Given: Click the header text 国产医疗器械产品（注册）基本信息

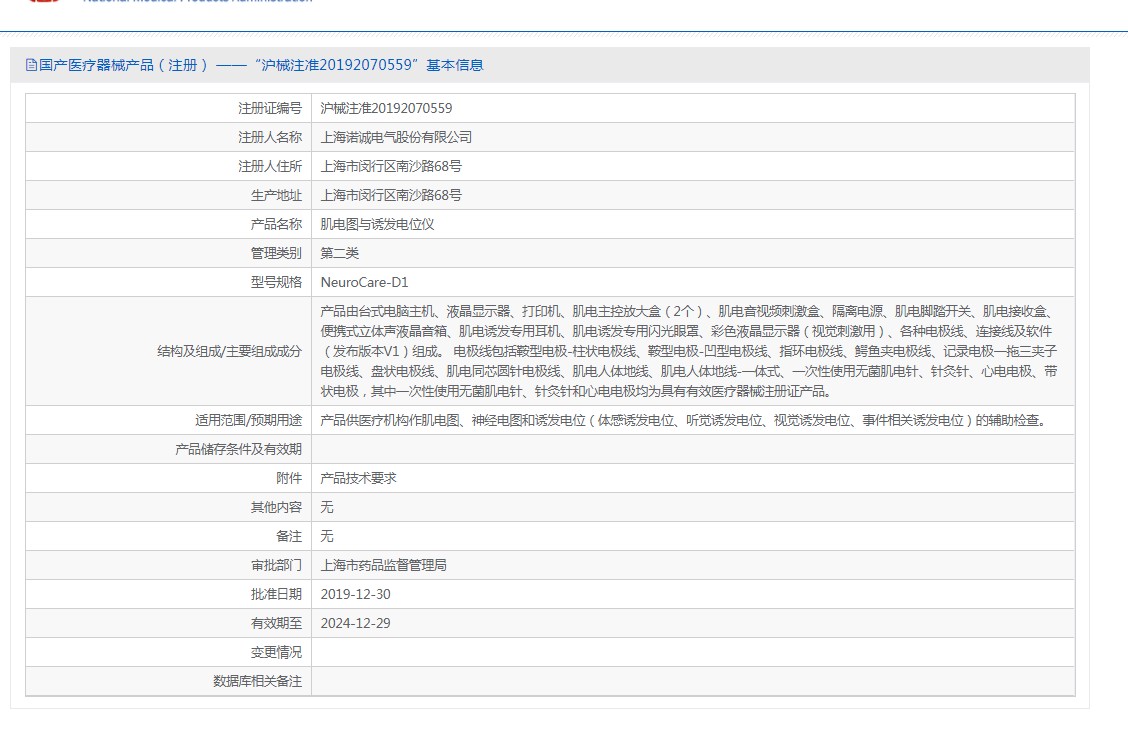Looking at the screenshot, I should pyautogui.click(x=261, y=65).
